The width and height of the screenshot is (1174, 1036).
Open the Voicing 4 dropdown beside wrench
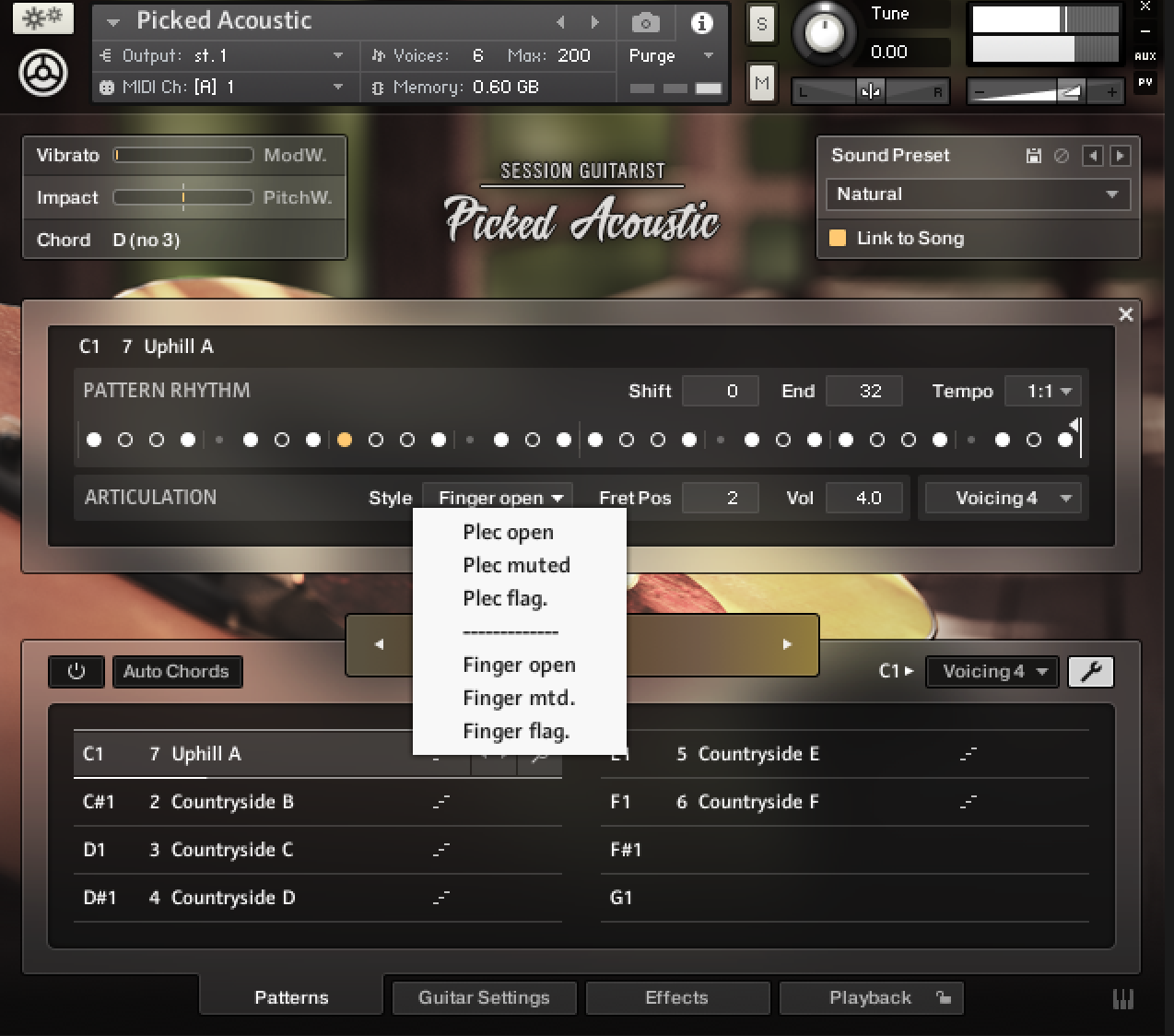point(993,671)
